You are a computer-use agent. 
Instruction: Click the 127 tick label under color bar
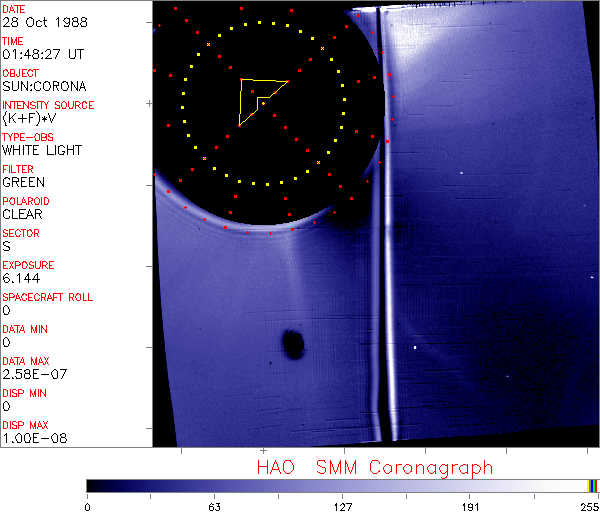coord(343,506)
